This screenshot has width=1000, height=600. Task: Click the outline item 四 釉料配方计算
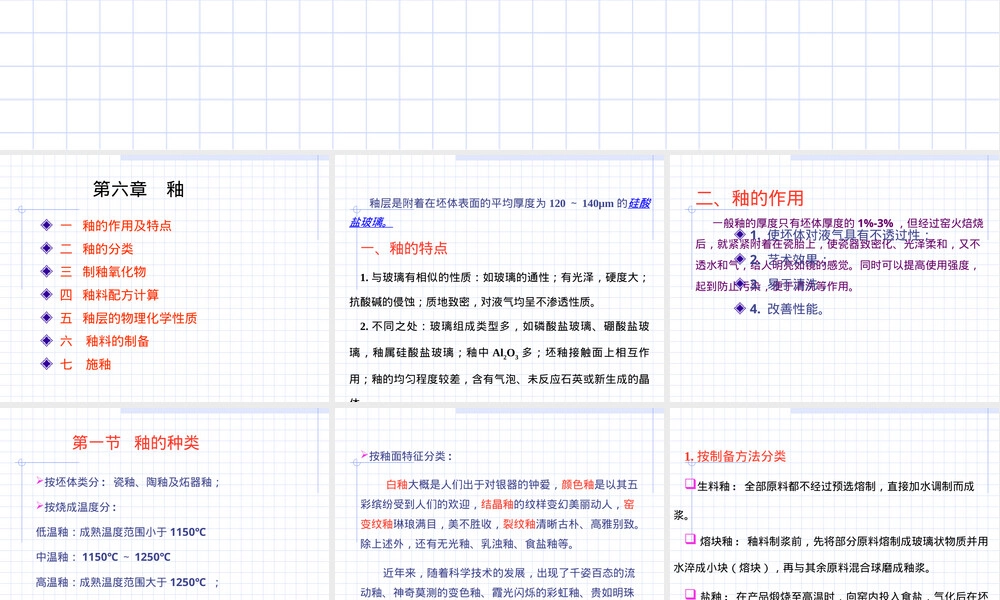coord(109,295)
